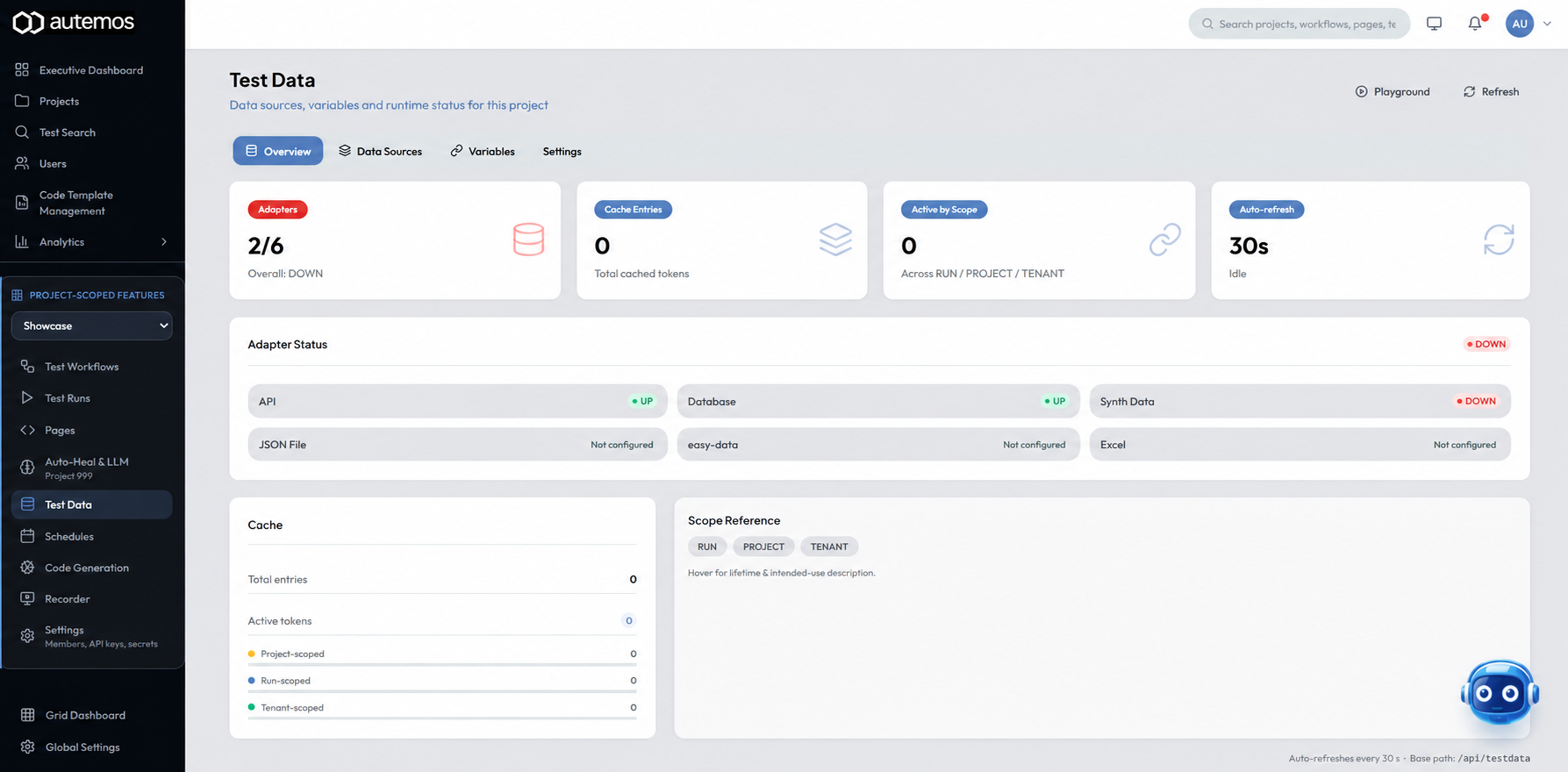Click the Excel adapter row
The height and width of the screenshot is (772, 1568).
pyautogui.click(x=1300, y=444)
